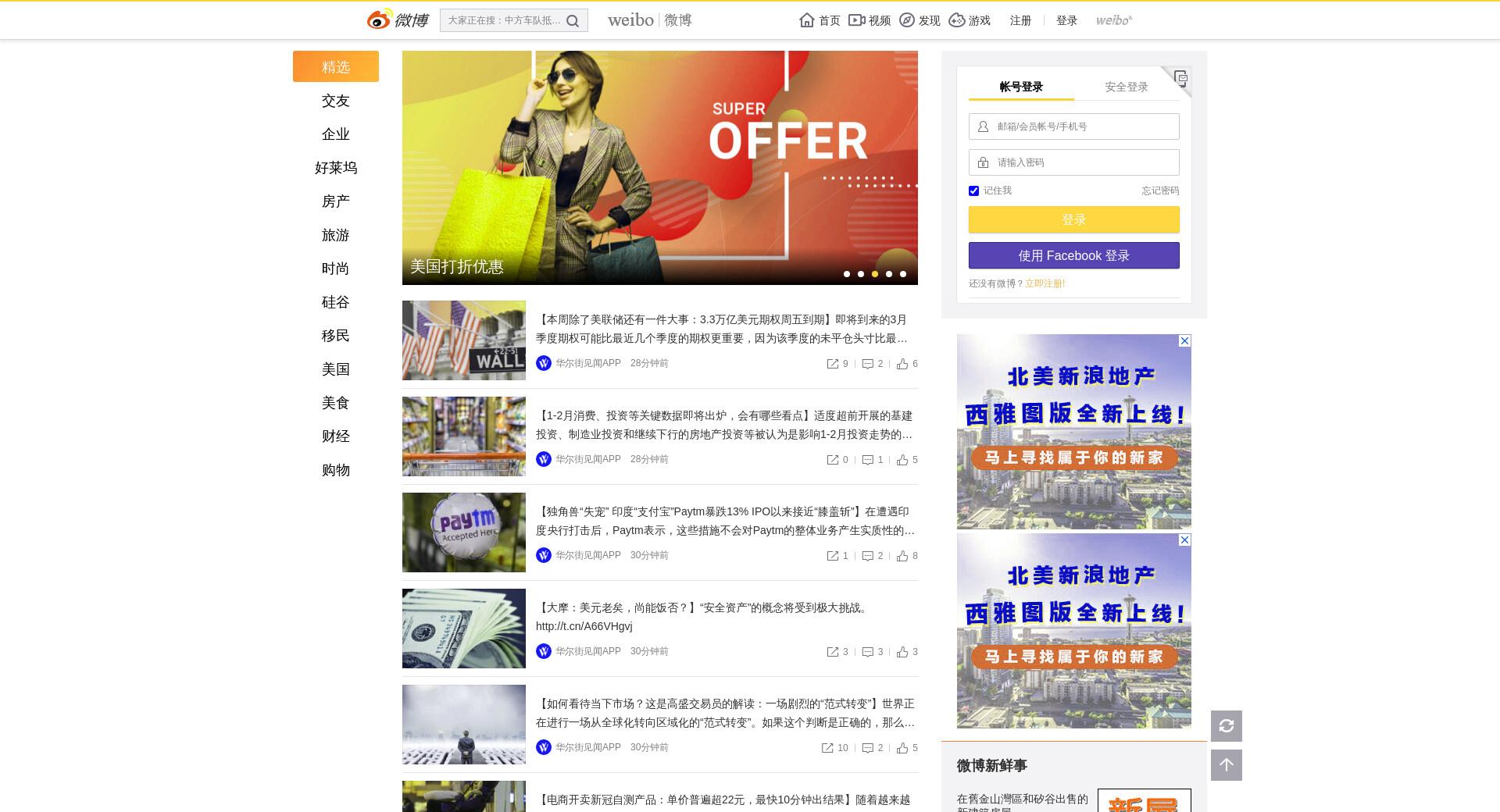Like the 3.3万亿美元期权 post
1500x812 pixels.
tap(902, 364)
